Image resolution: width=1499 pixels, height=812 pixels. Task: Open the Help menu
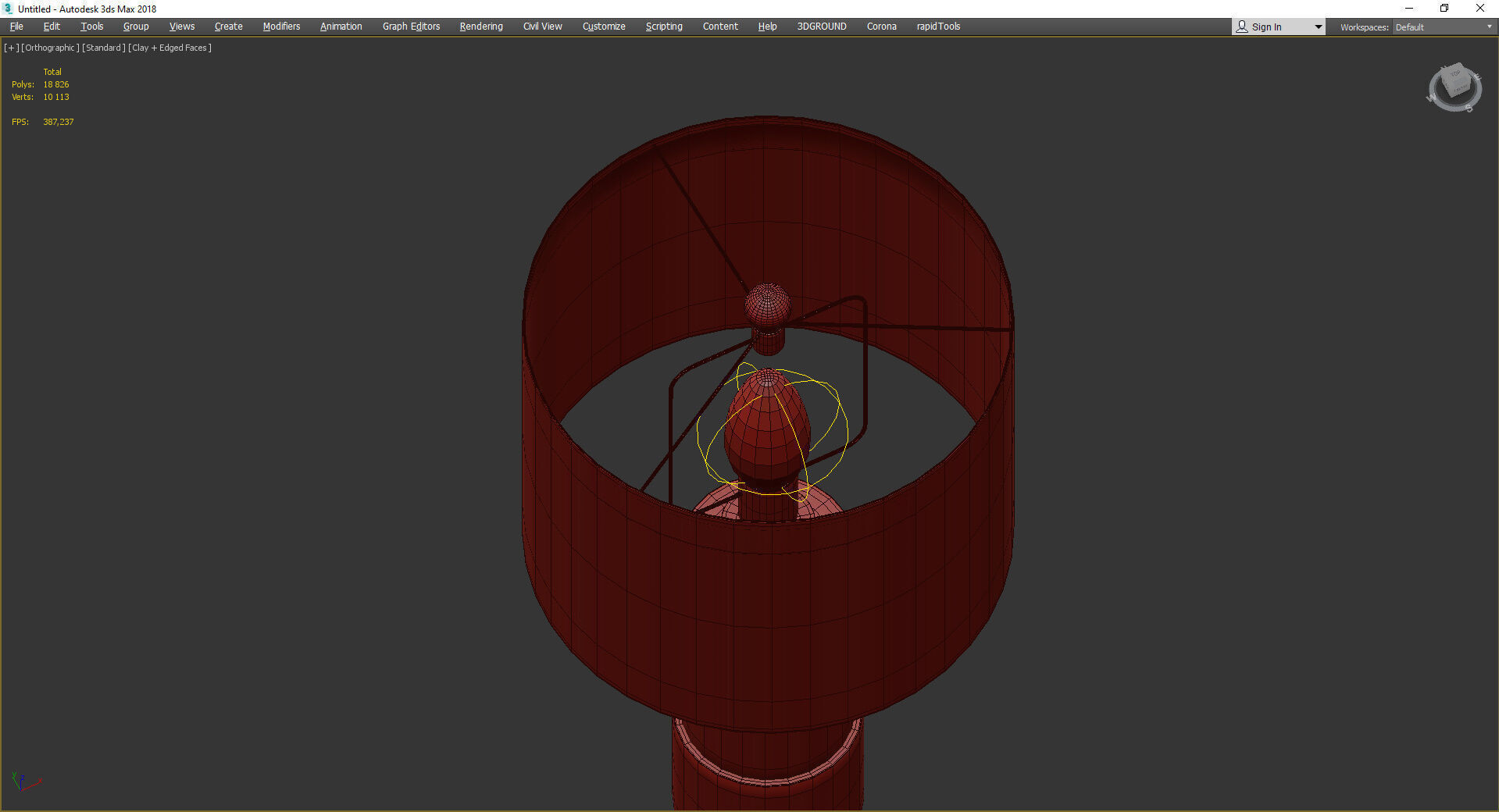[768, 27]
